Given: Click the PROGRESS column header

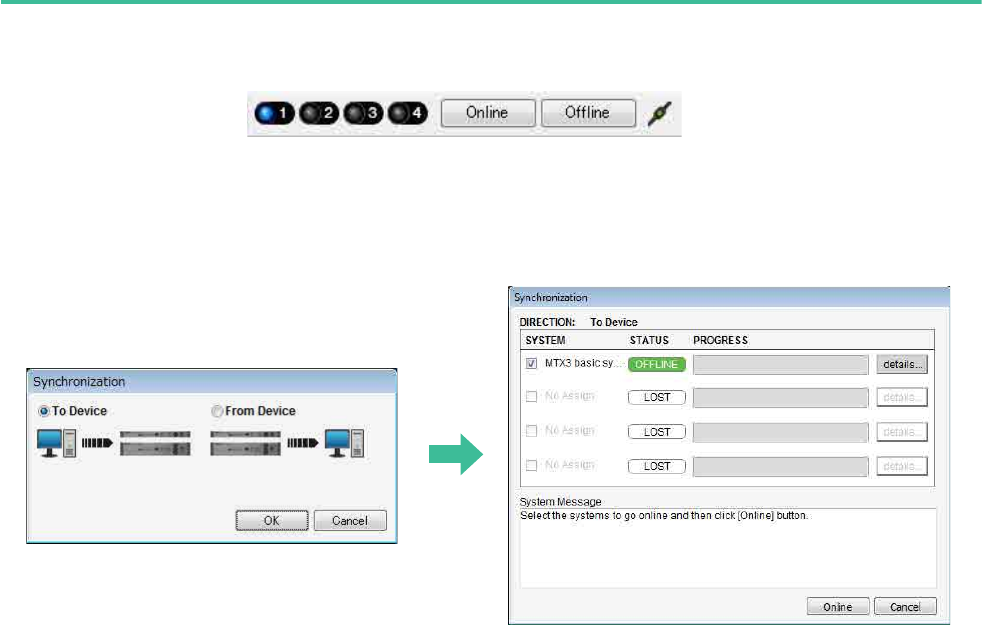Looking at the screenshot, I should (720, 341).
